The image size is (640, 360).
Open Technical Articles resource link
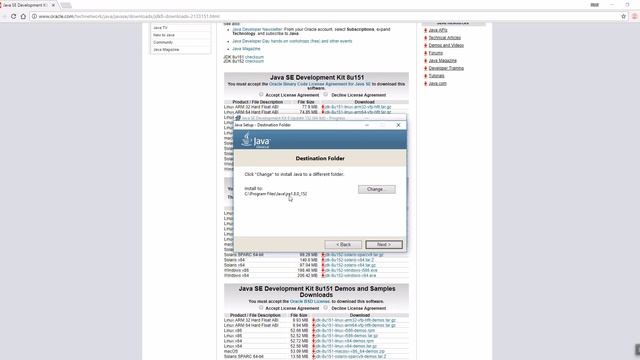pos(444,38)
